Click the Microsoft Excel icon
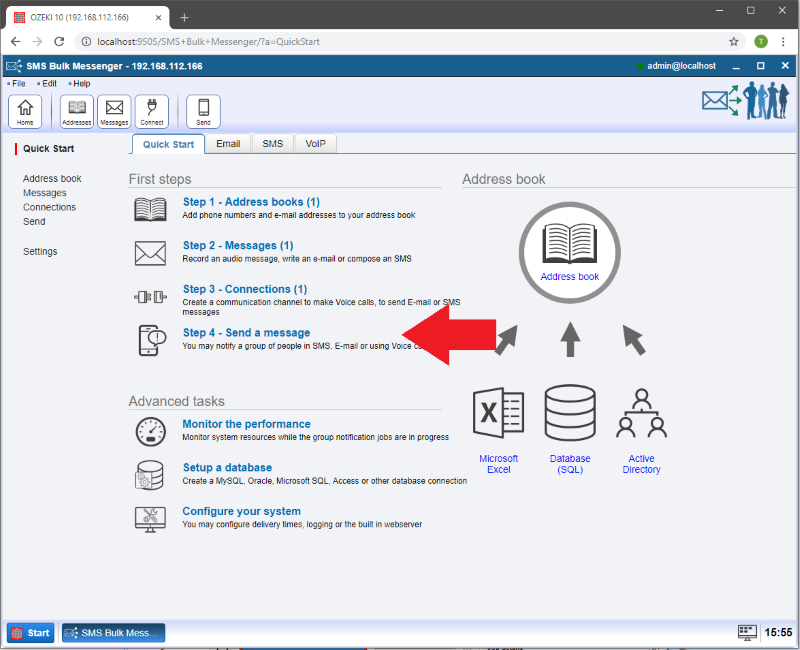The image size is (800, 650). pos(498,414)
